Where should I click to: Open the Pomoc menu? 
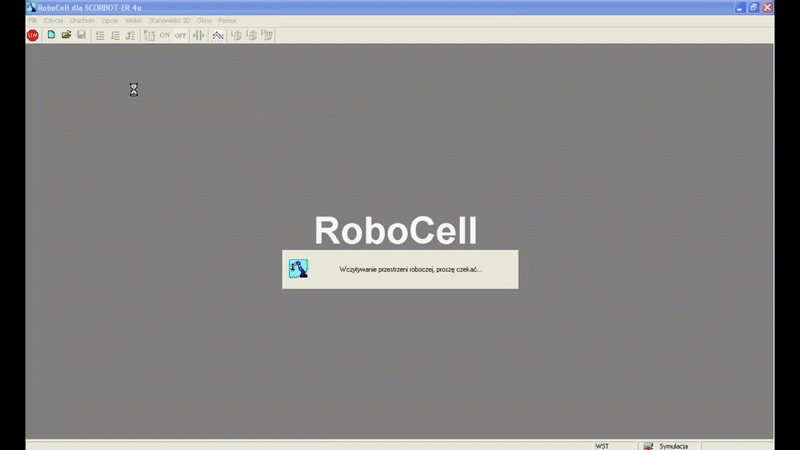pos(228,20)
